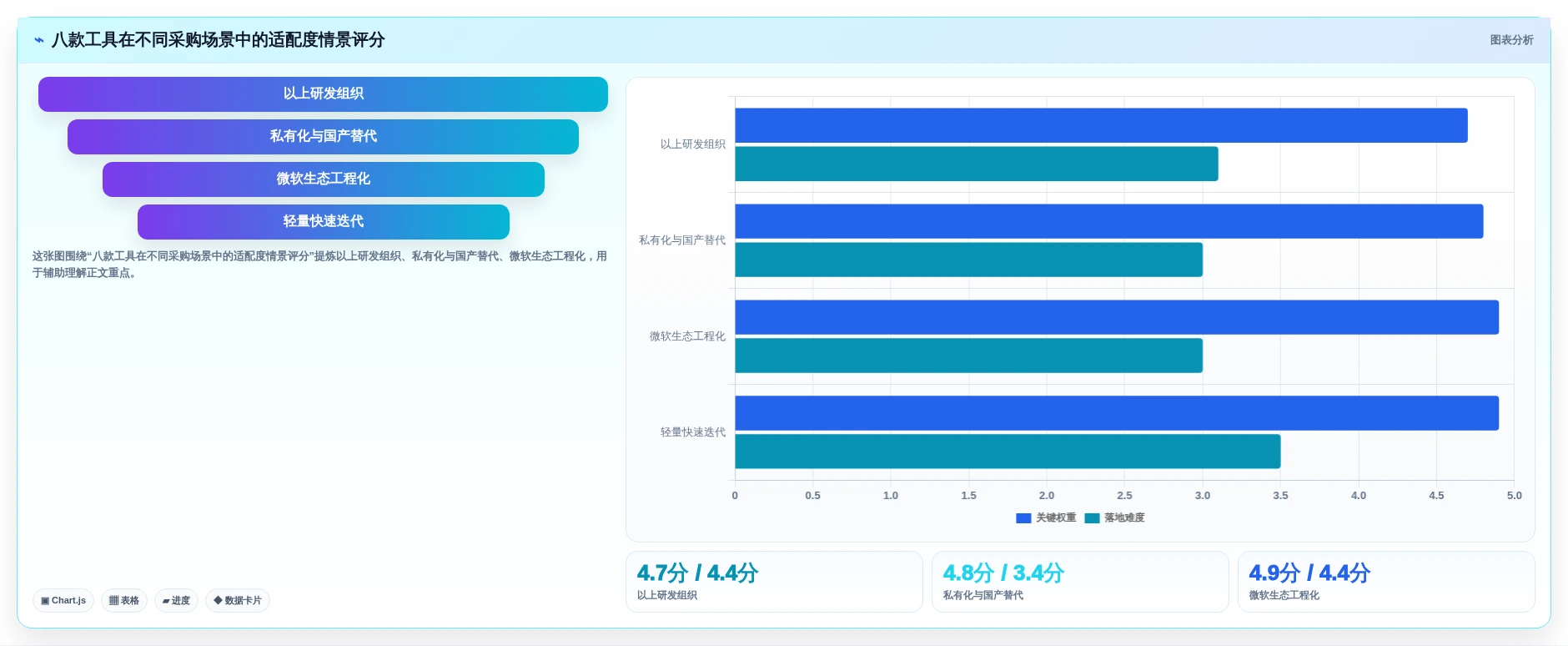
Task: Click the teal 落地难度 bar for 以上研发组织
Action: pyautogui.click(x=977, y=164)
